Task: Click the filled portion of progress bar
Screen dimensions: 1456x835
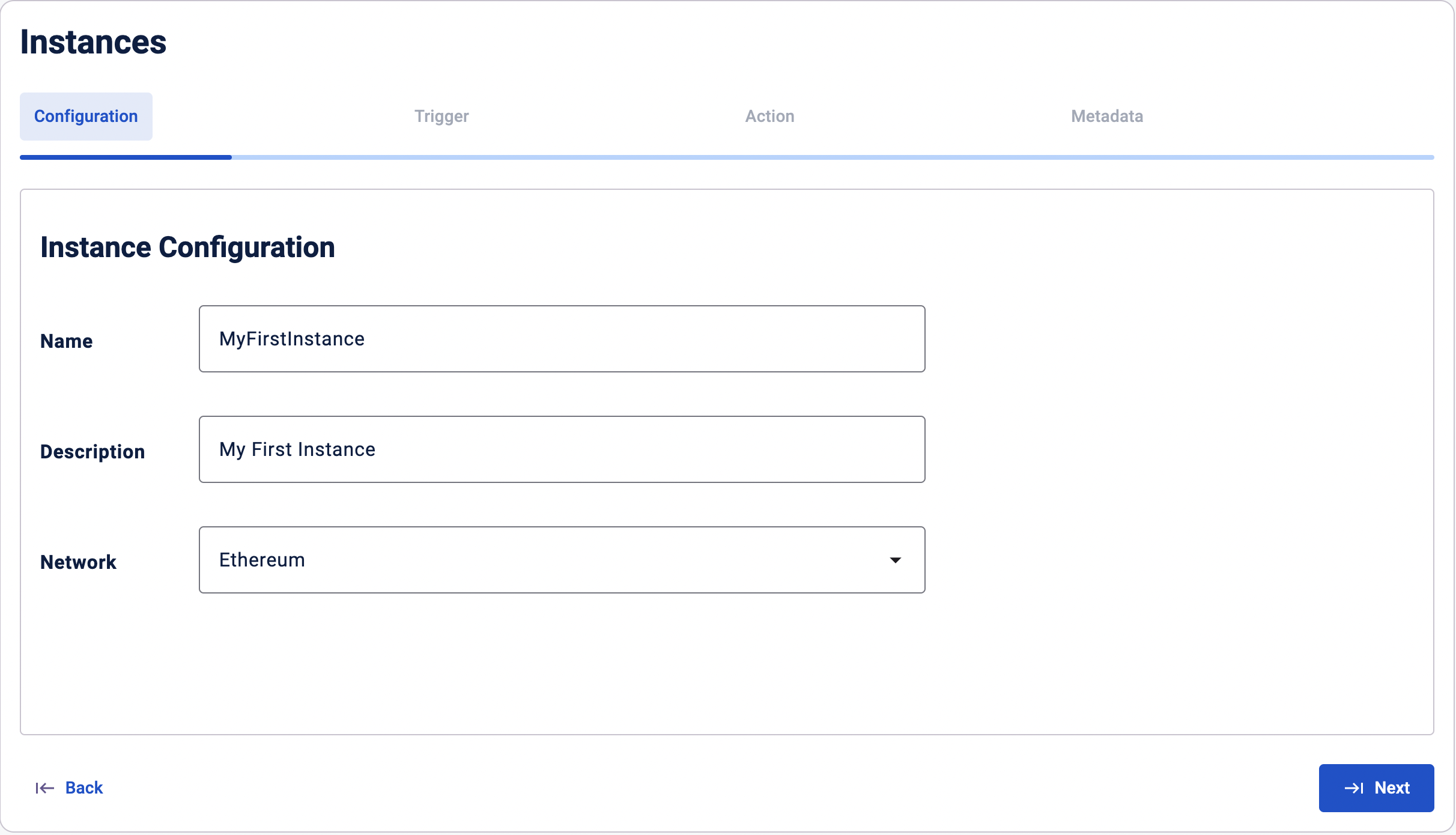Action: coord(126,157)
